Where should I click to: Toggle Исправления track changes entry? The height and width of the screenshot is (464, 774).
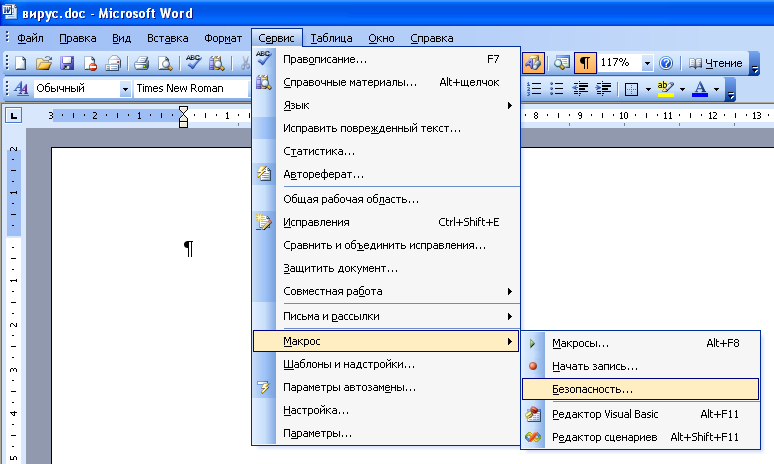[x=386, y=222]
